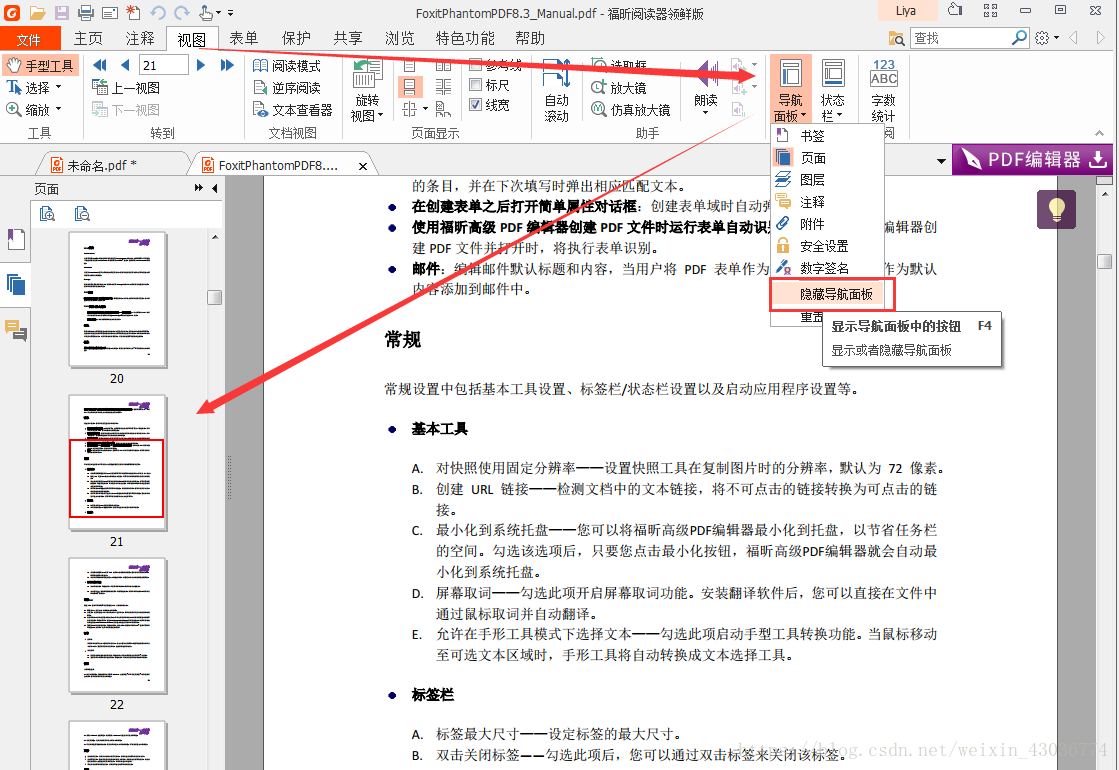This screenshot has height=770, width=1119.
Task: Click Previous View (上一视图) button
Action: pos(126,88)
